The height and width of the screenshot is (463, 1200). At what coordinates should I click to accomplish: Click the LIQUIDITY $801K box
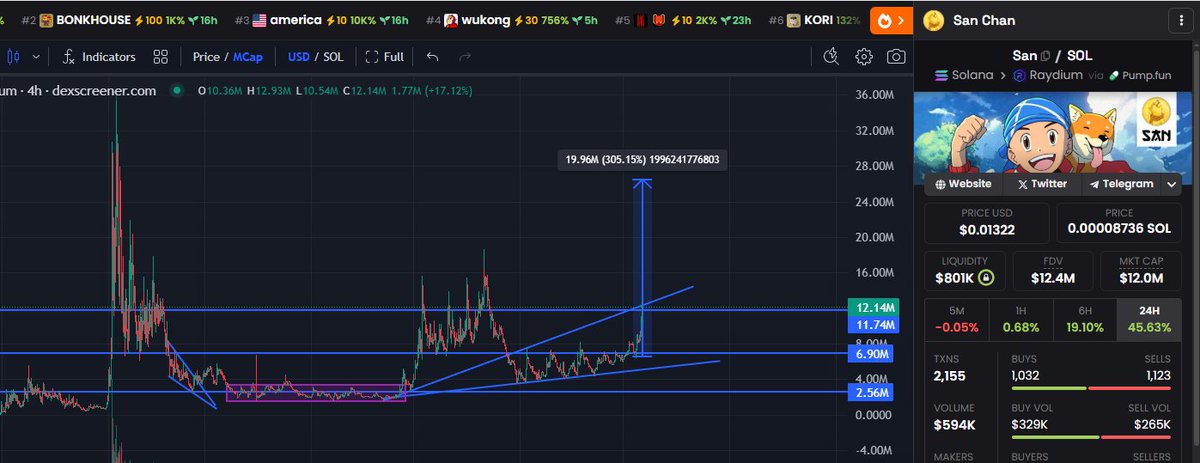[965, 270]
